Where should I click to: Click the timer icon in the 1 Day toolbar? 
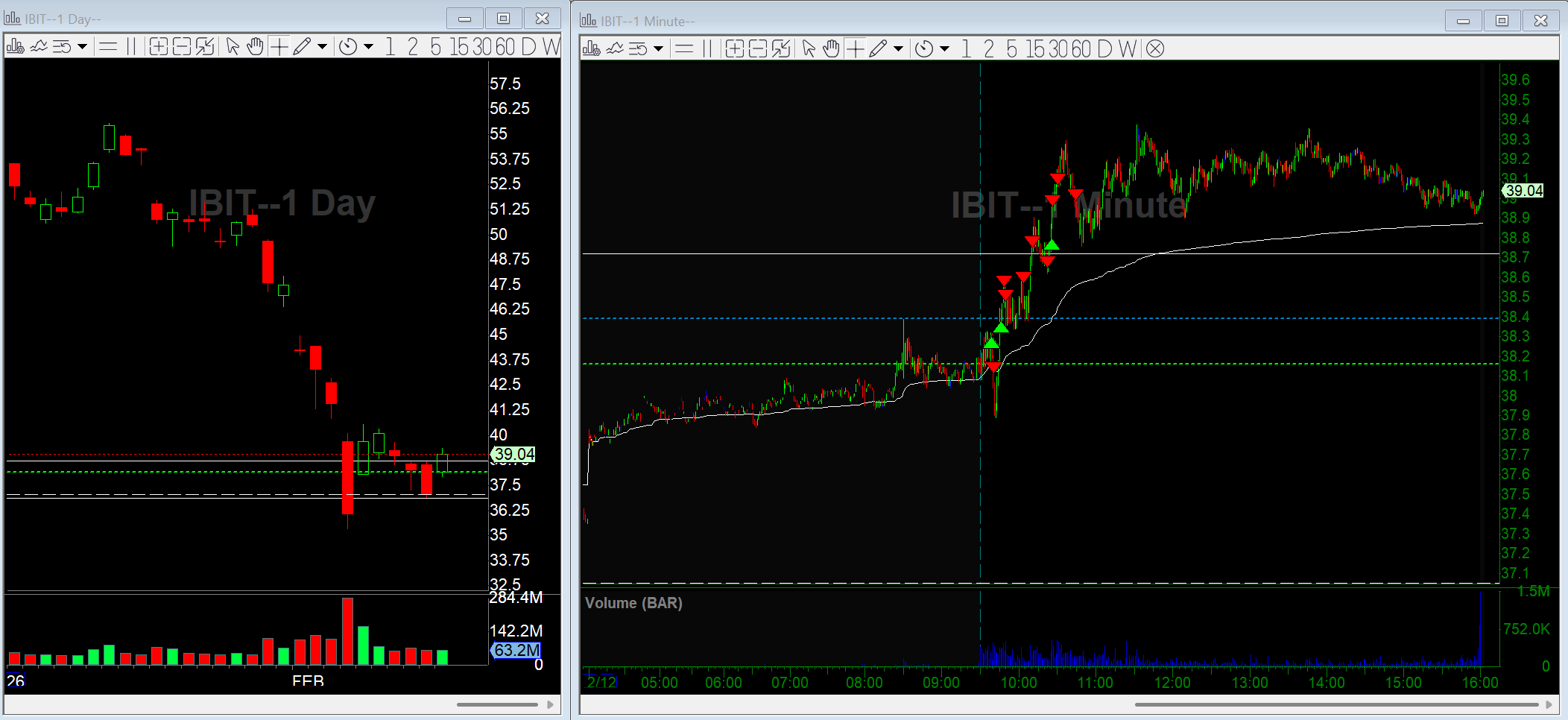point(348,47)
